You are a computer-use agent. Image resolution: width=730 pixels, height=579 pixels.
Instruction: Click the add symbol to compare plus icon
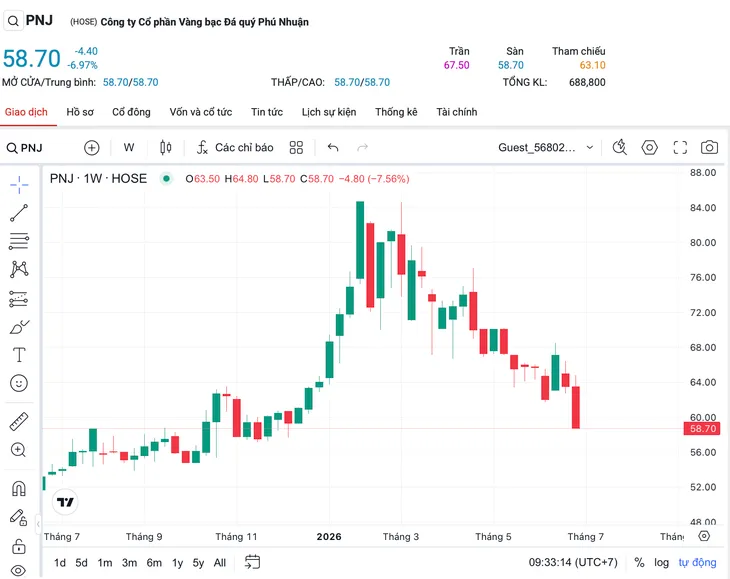pos(92,148)
